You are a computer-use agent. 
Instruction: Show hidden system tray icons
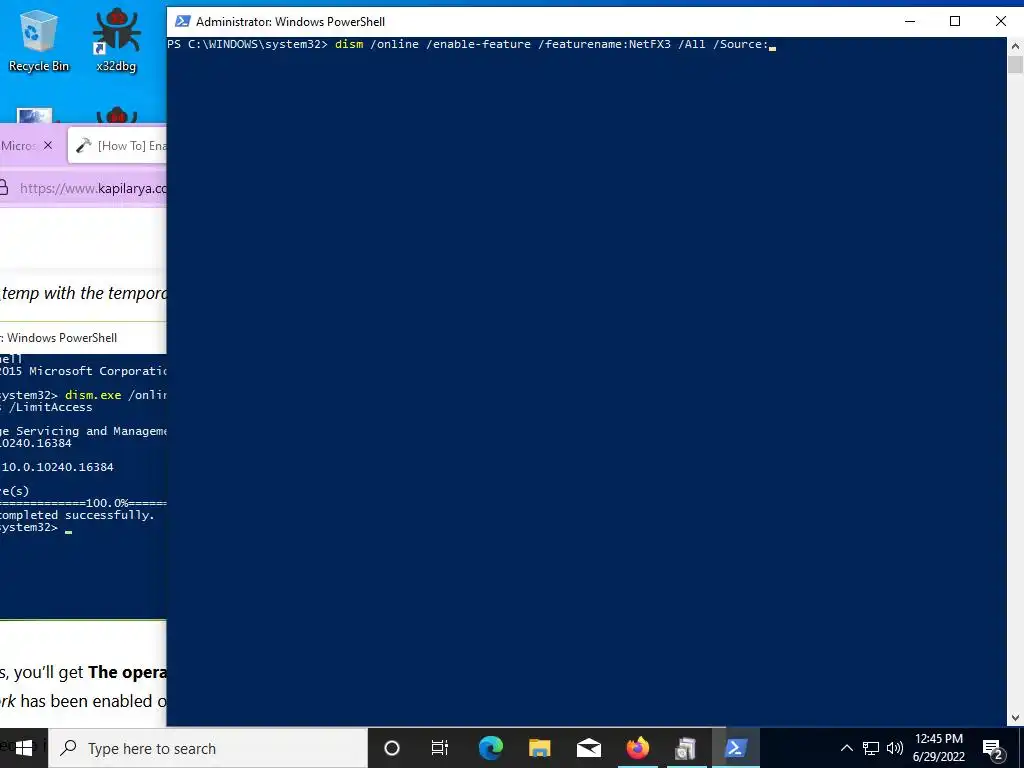click(x=846, y=748)
